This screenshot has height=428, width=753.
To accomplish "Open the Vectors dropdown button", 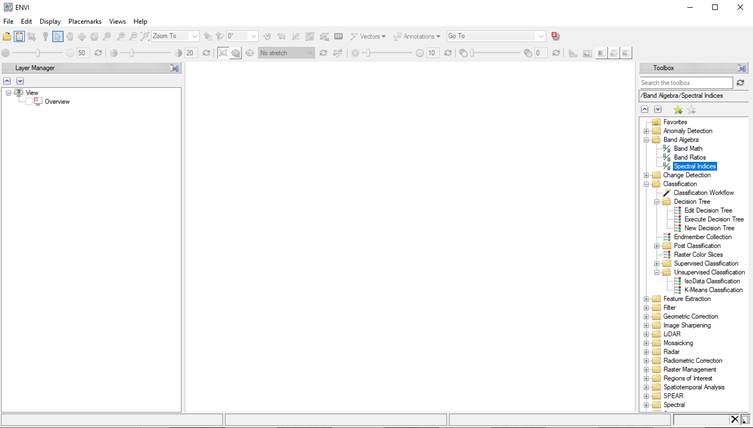I will 368,36.
